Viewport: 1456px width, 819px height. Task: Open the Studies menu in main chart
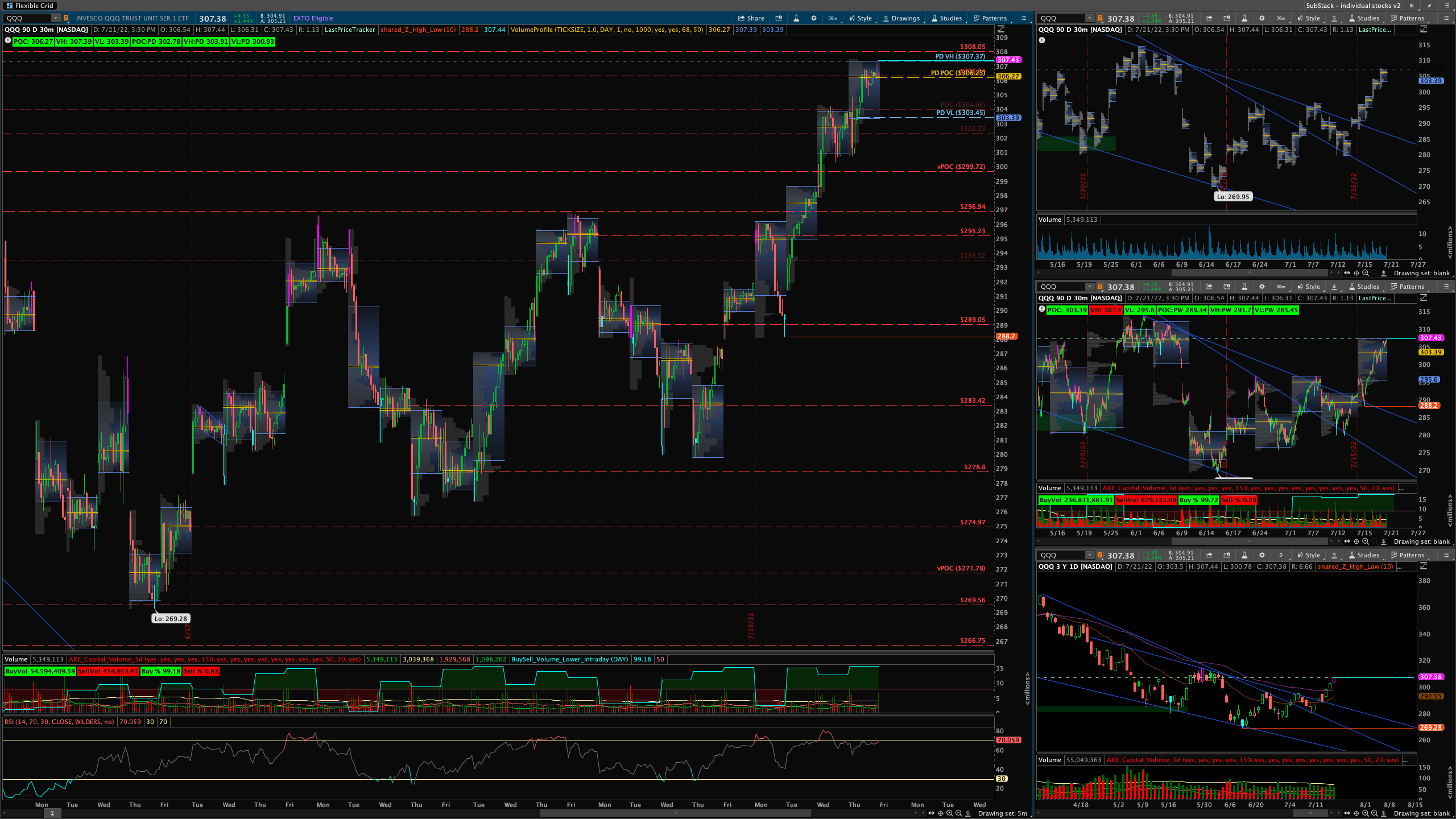pos(946,18)
